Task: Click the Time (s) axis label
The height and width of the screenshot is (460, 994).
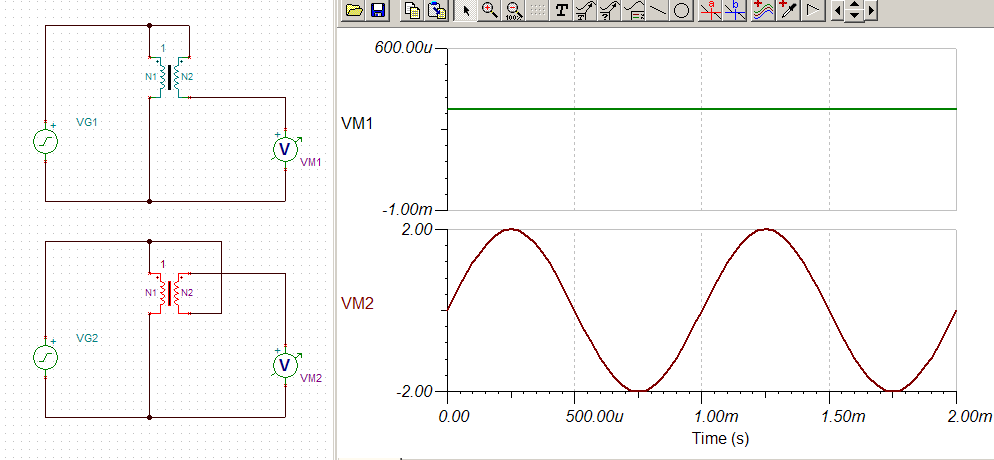Action: click(x=721, y=438)
